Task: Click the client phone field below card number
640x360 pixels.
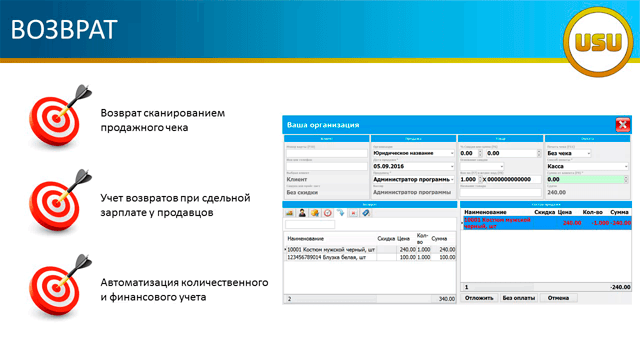Action: click(327, 166)
